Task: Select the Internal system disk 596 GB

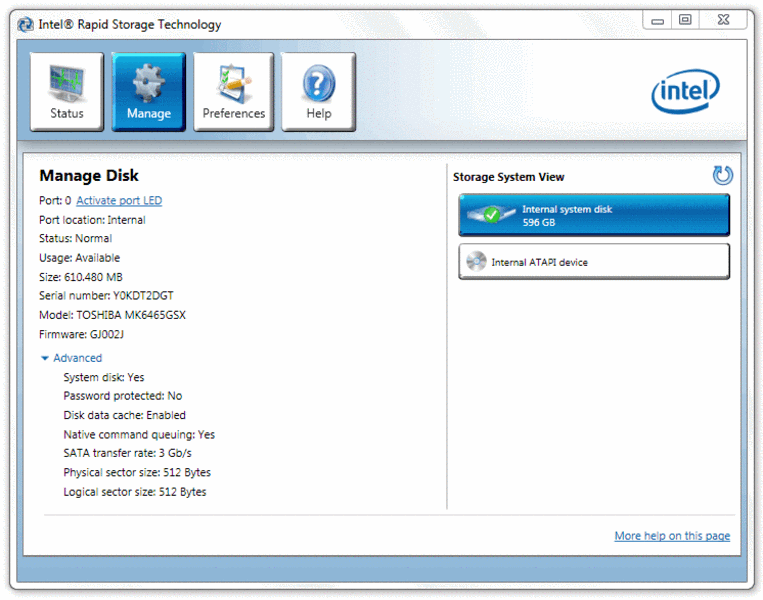Action: coord(594,215)
